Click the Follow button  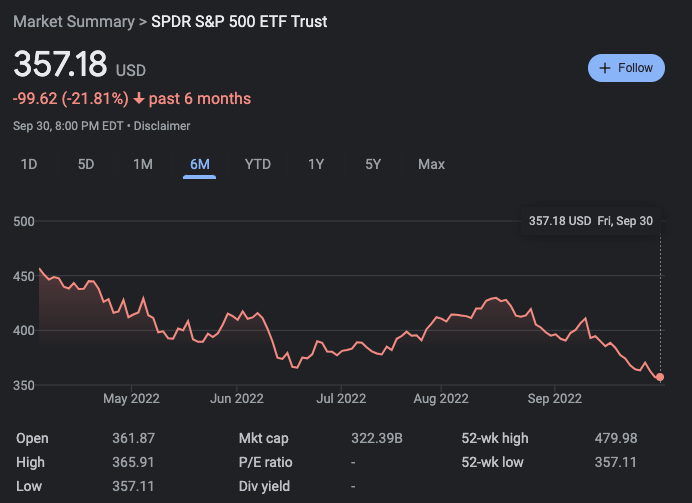click(626, 68)
